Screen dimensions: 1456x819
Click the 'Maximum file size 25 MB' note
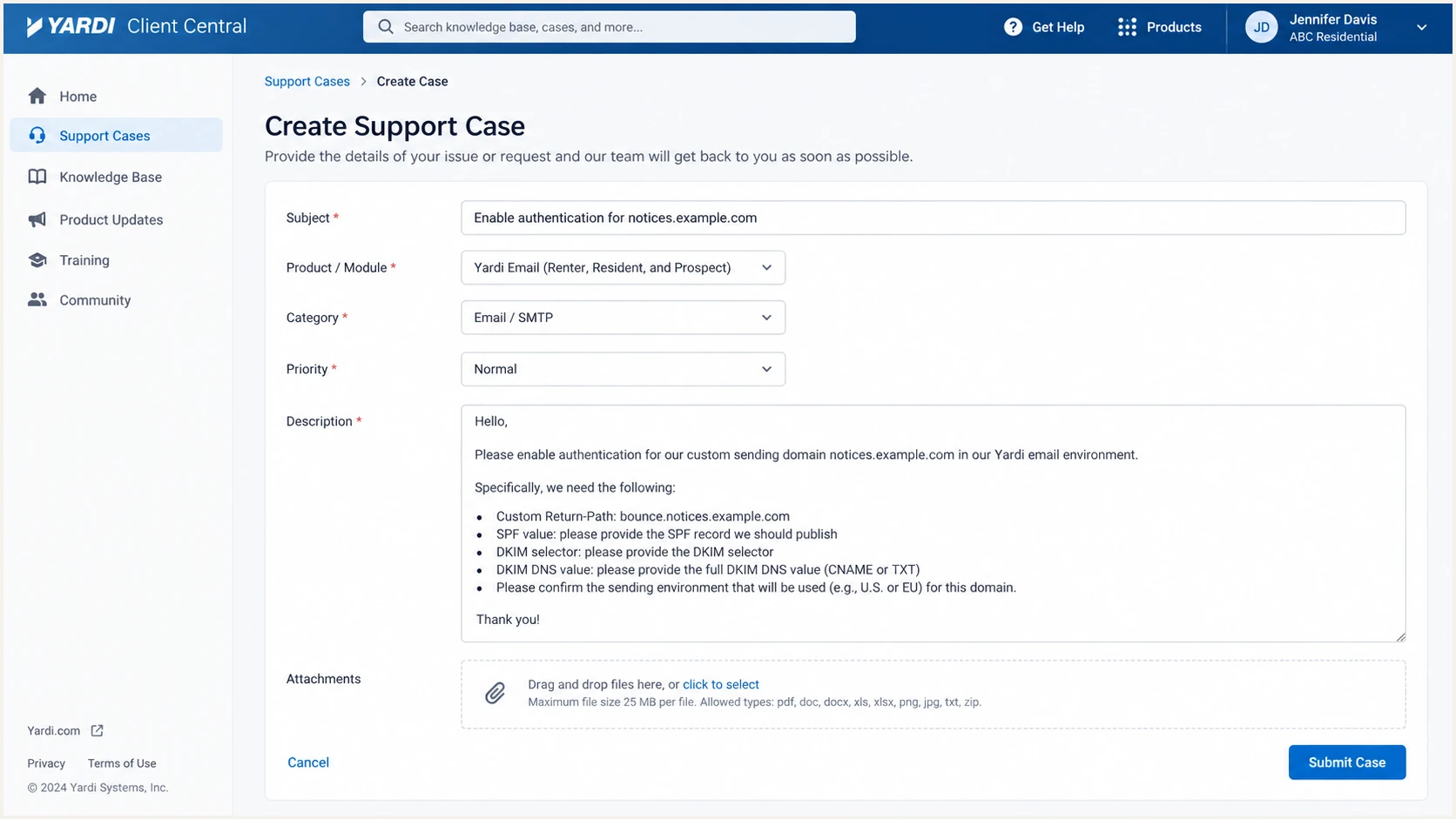point(754,702)
